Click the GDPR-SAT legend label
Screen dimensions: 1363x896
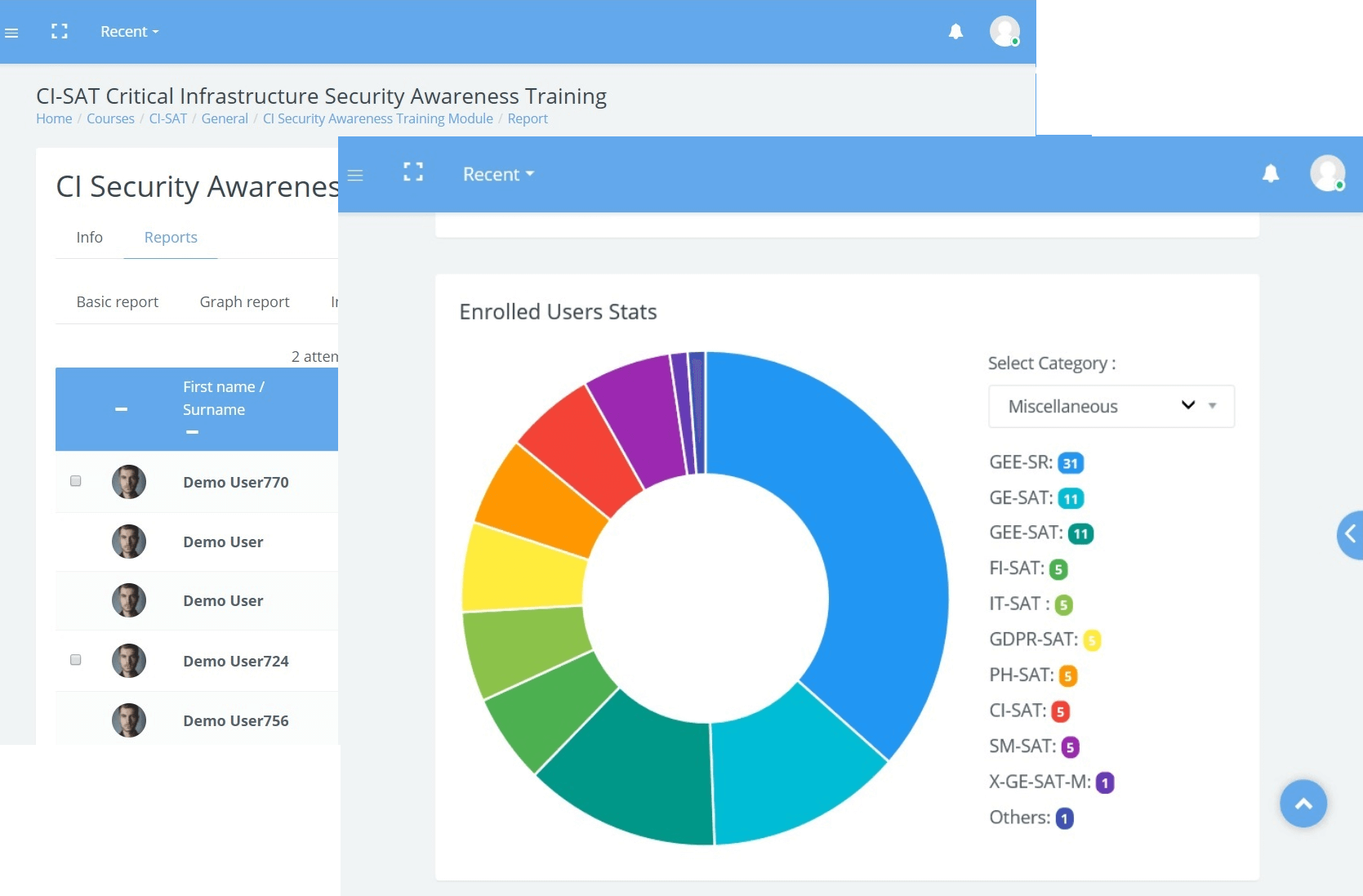click(x=1034, y=640)
